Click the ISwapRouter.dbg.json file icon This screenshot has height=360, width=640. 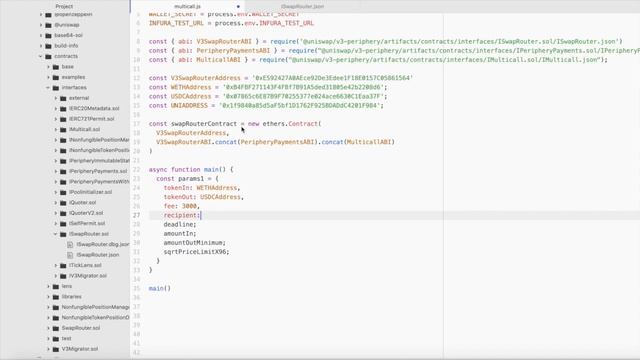pos(70,244)
